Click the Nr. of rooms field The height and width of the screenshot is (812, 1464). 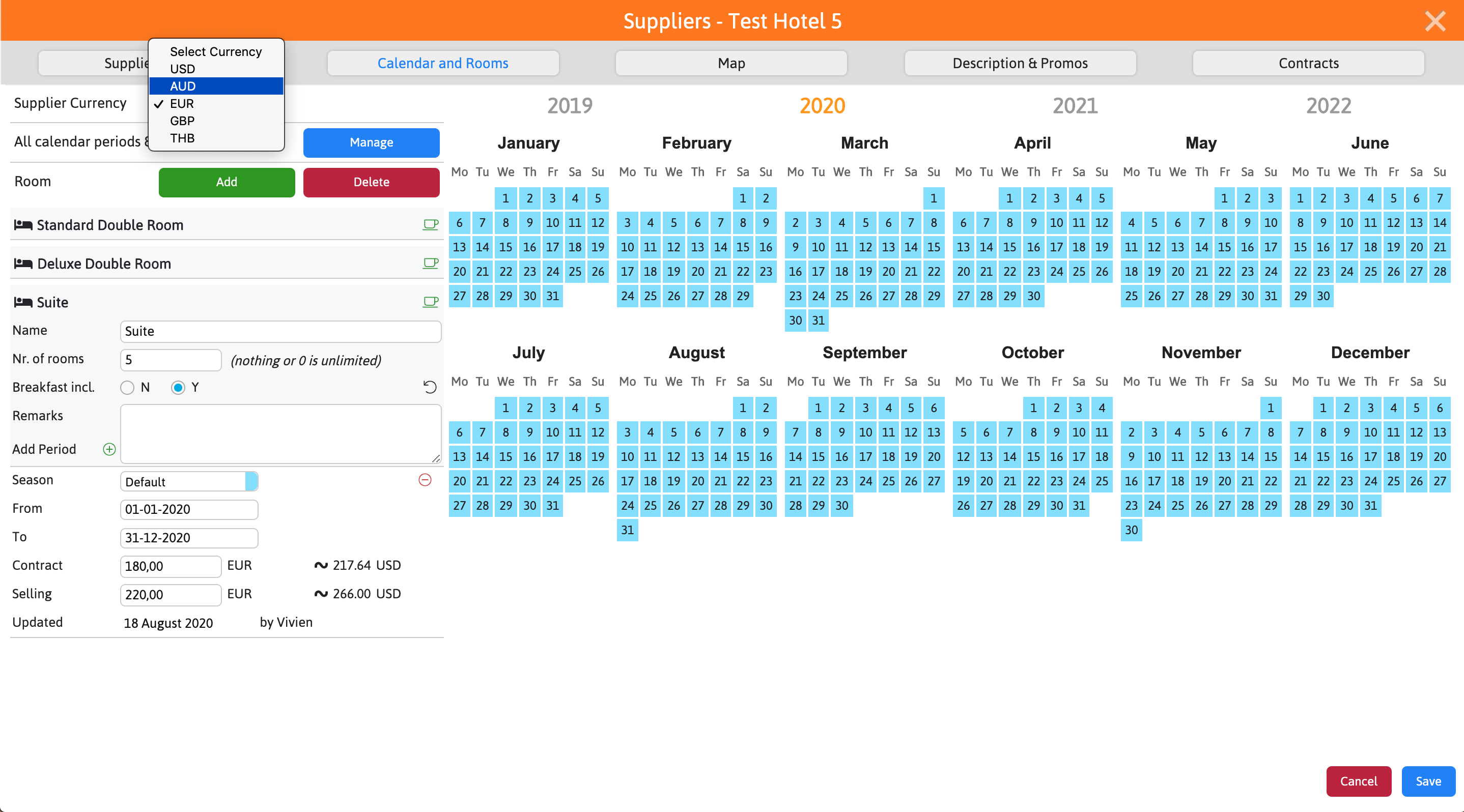coord(171,360)
